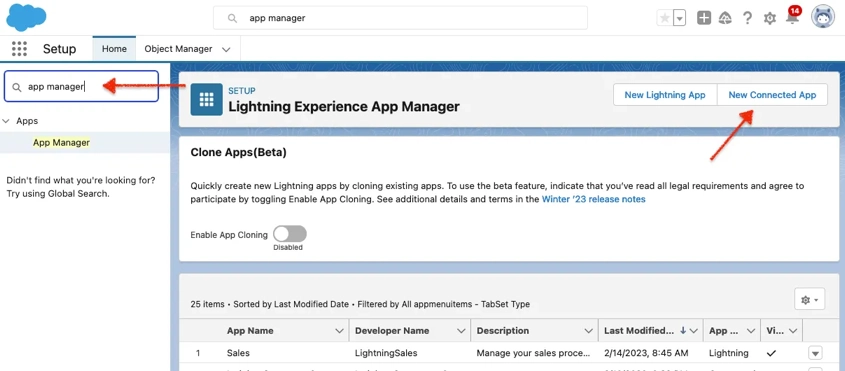Open the Favorites star icon
This screenshot has height=371, width=845.
[665, 18]
